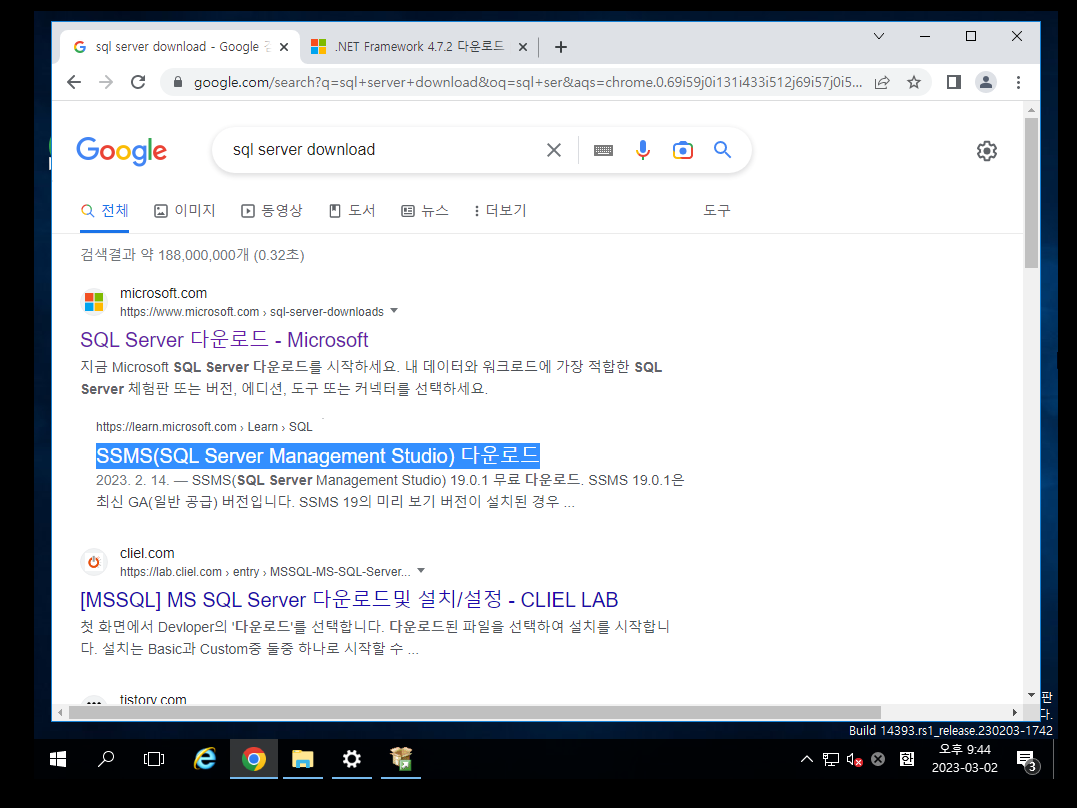Image resolution: width=1077 pixels, height=808 pixels.
Task: Go forward to the next page
Action: (106, 82)
